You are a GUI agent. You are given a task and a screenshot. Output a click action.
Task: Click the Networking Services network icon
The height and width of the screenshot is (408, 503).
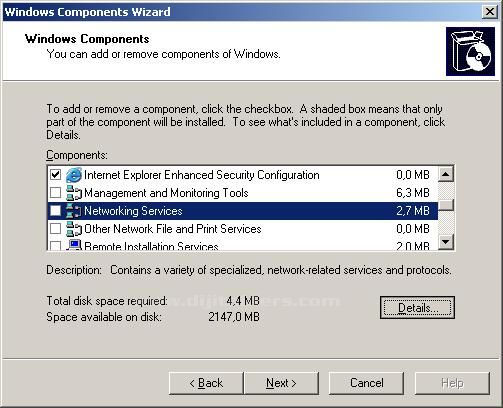pos(73,211)
